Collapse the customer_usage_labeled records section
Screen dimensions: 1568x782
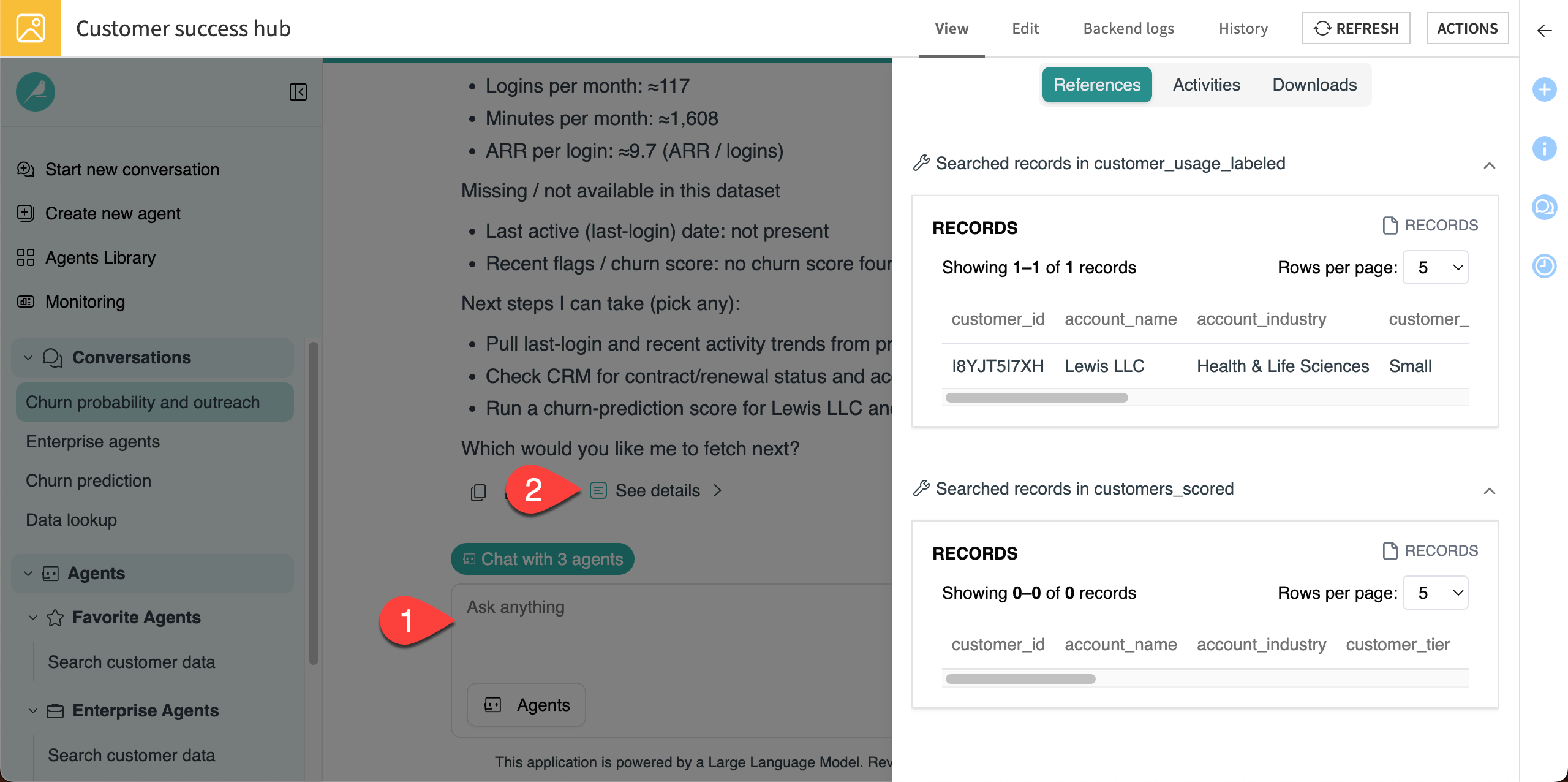coord(1490,165)
